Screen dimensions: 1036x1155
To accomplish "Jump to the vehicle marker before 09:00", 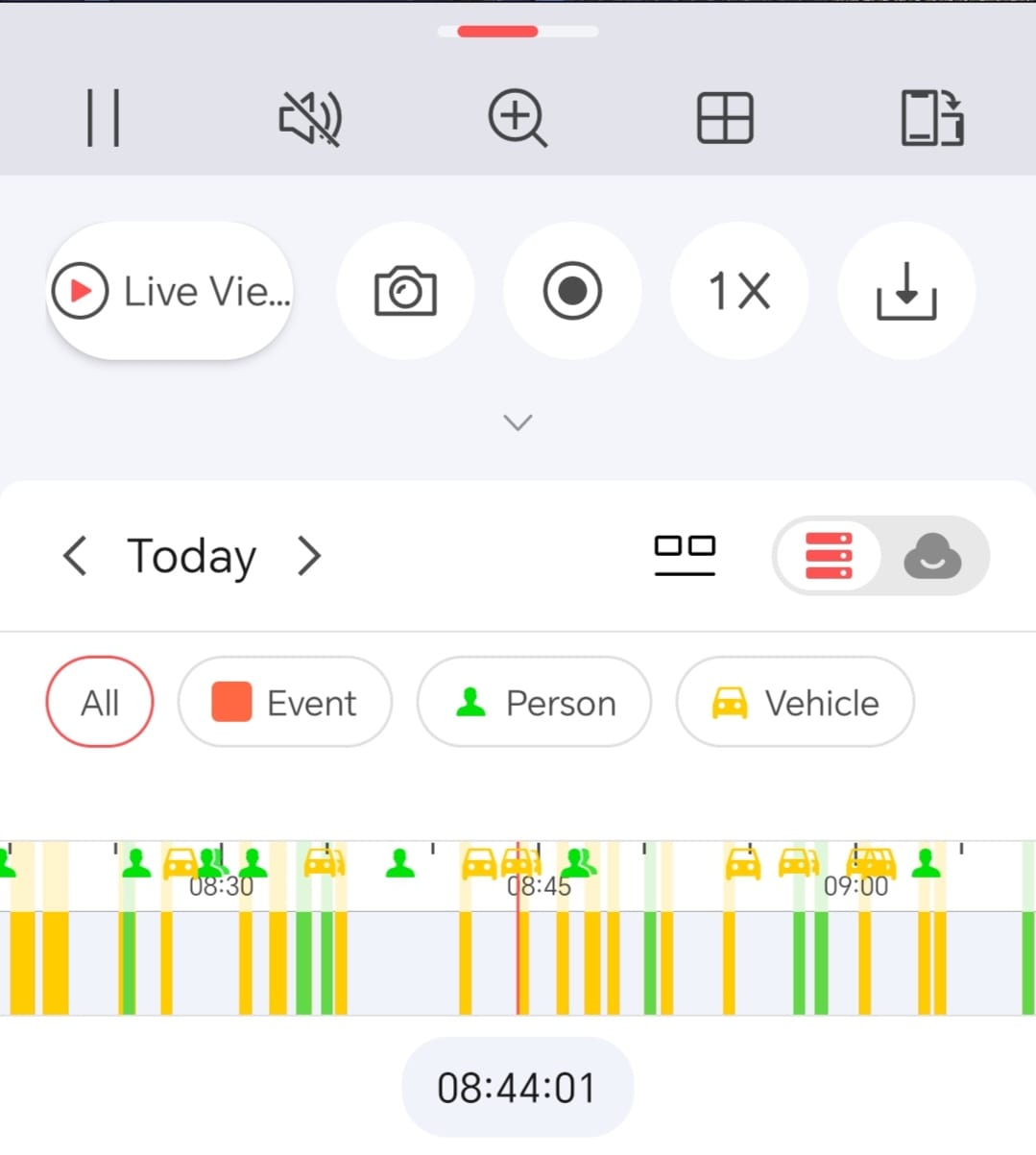I will [798, 863].
